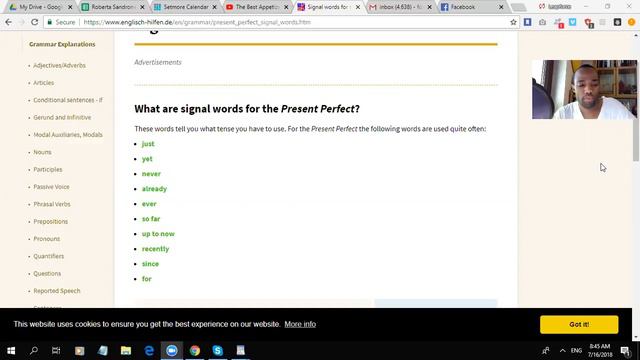The width and height of the screenshot is (640, 360).
Task: Open Reported Speech sidebar link
Action: 57,291
